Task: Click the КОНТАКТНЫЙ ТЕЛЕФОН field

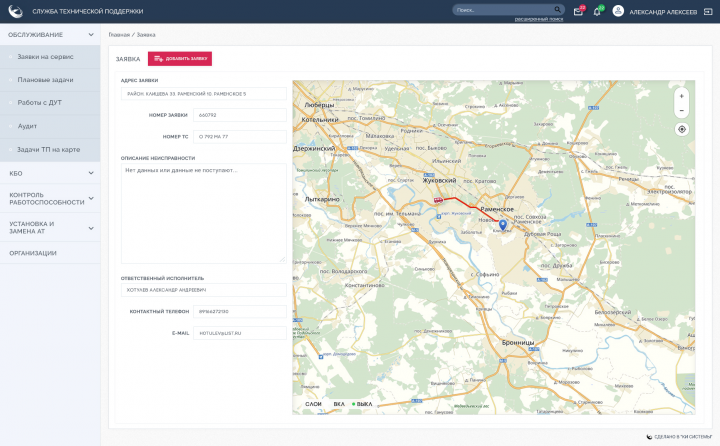Action: point(240,311)
